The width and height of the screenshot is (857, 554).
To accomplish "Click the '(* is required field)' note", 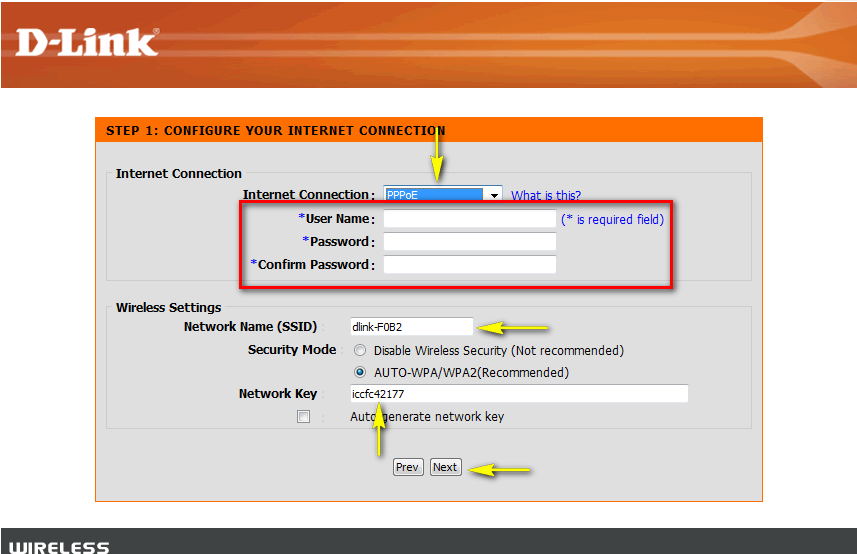I will (612, 219).
